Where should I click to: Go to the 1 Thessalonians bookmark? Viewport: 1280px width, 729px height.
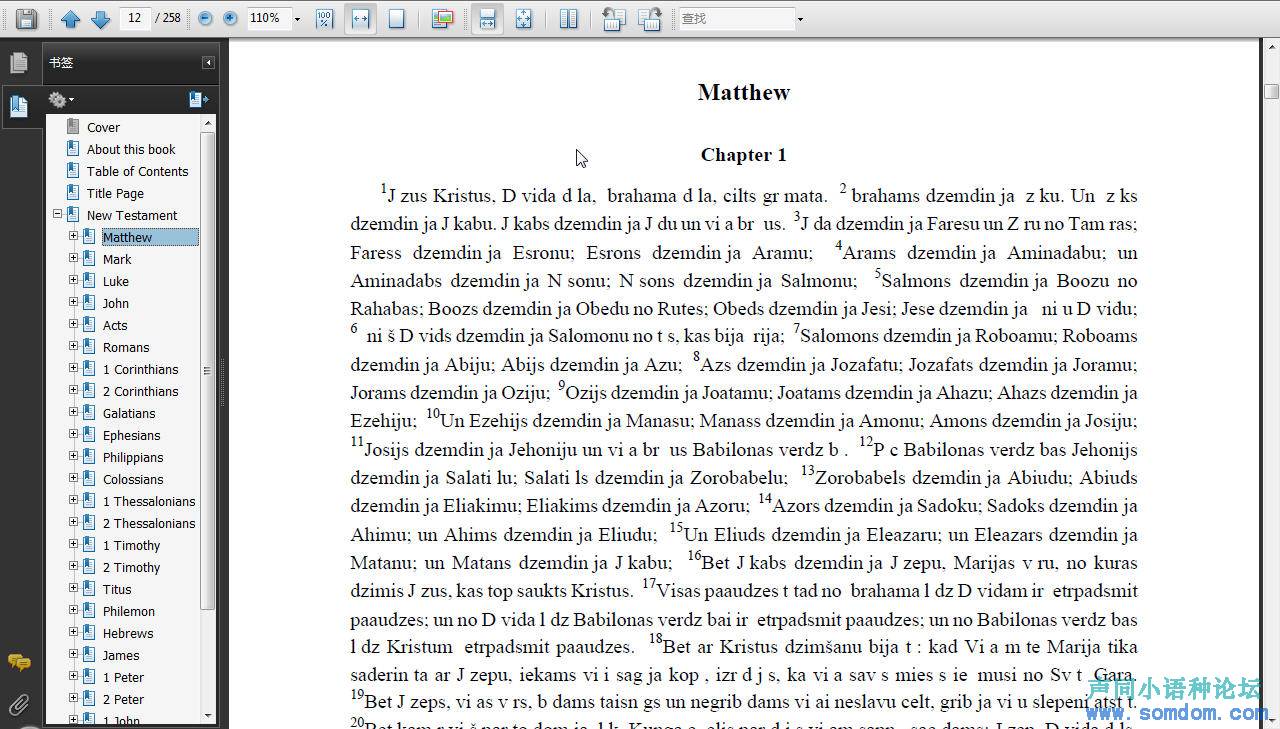pos(149,501)
